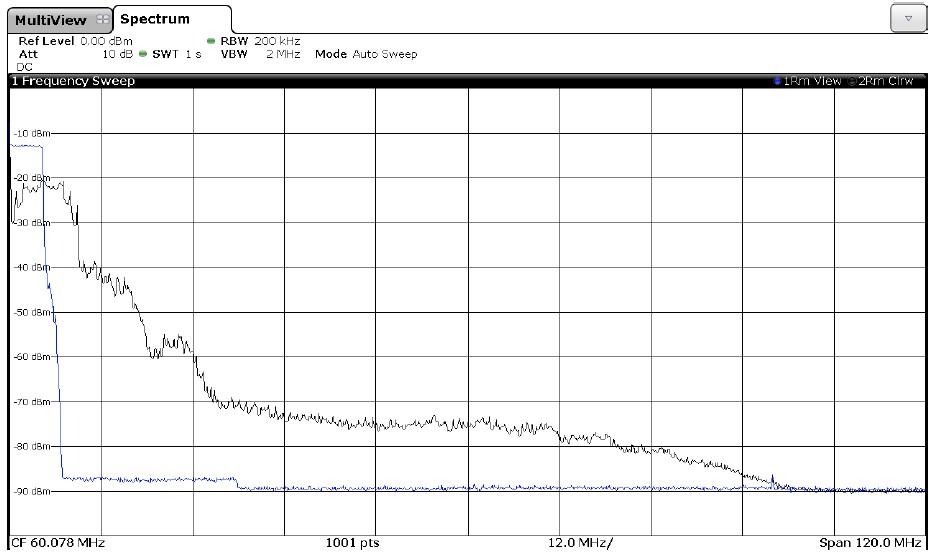Click the small blue spike on the trace
This screenshot has height=560, width=935.
(773, 478)
